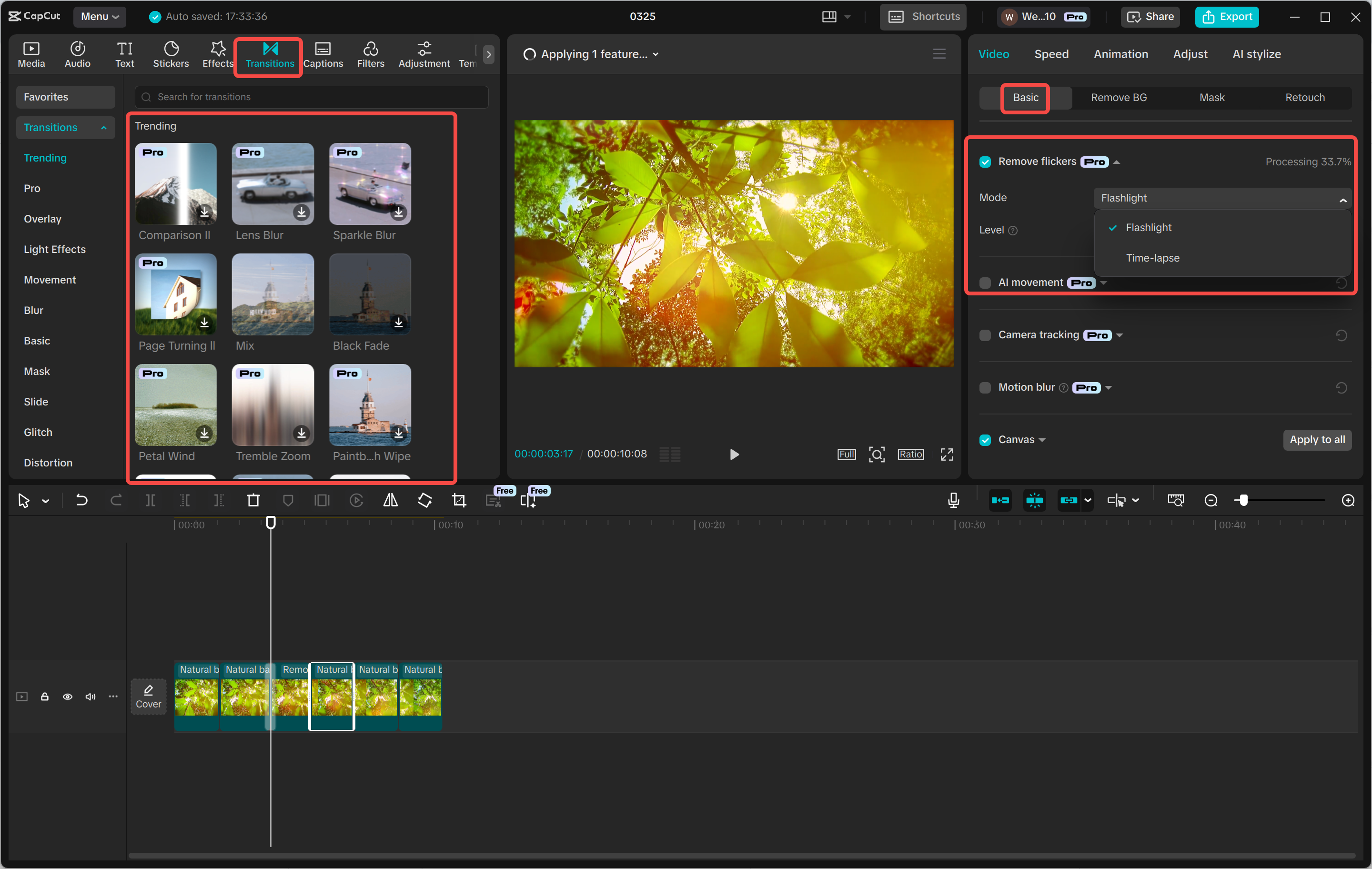
Task: Hide the video track with eye icon
Action: (67, 697)
